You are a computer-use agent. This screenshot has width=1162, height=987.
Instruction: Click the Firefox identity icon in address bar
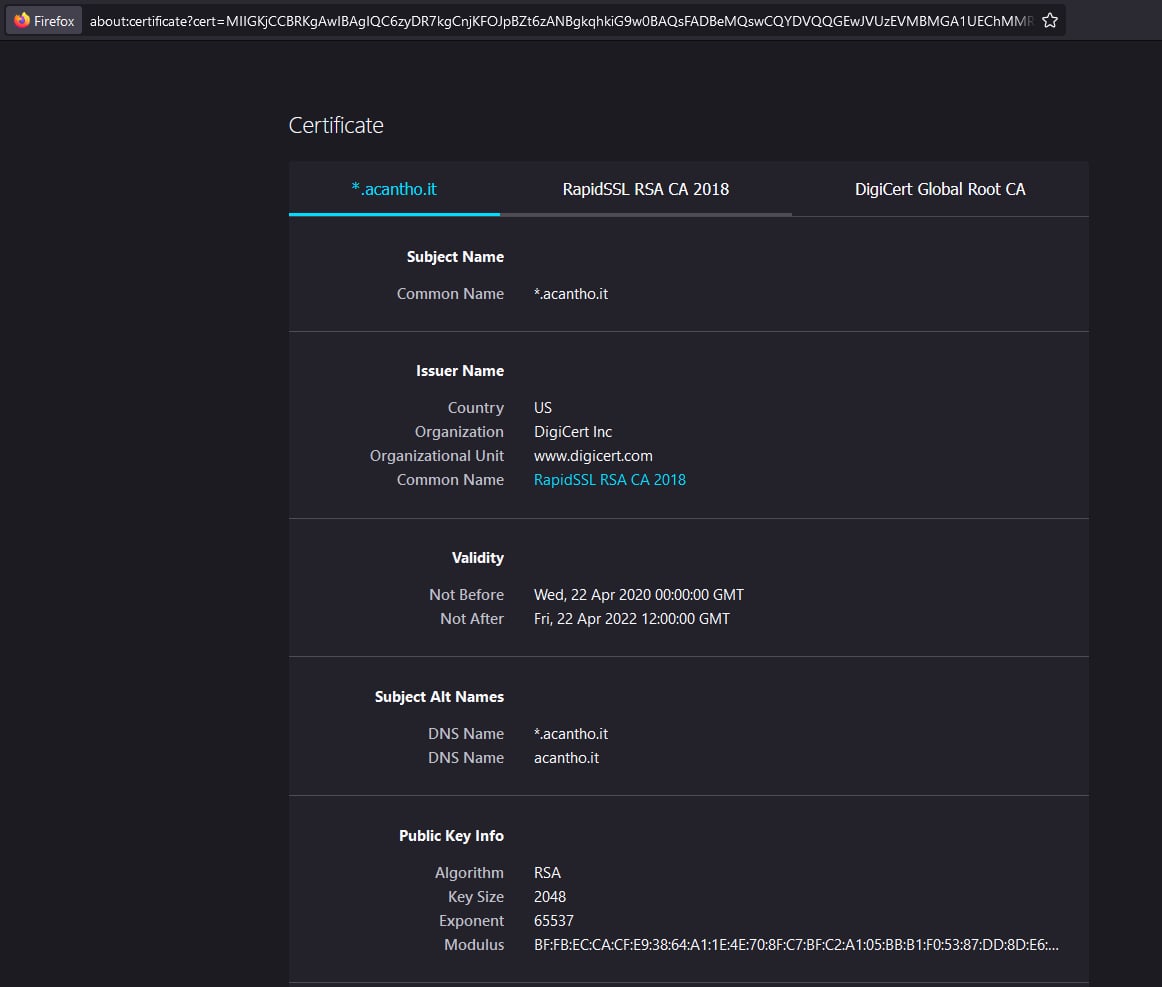44,21
